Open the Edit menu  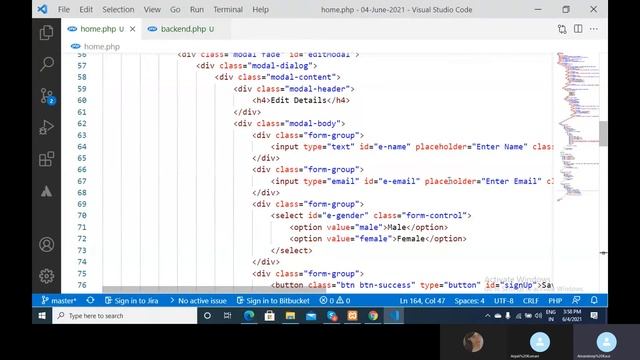pyautogui.click(x=86, y=9)
